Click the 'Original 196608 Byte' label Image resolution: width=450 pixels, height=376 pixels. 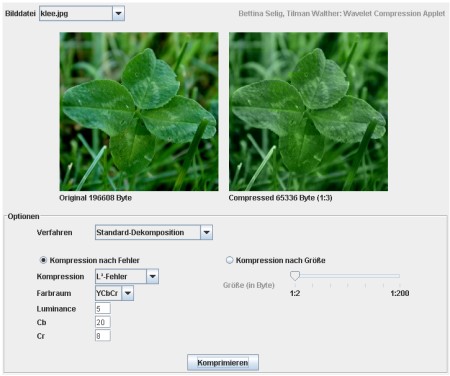[x=95, y=198]
